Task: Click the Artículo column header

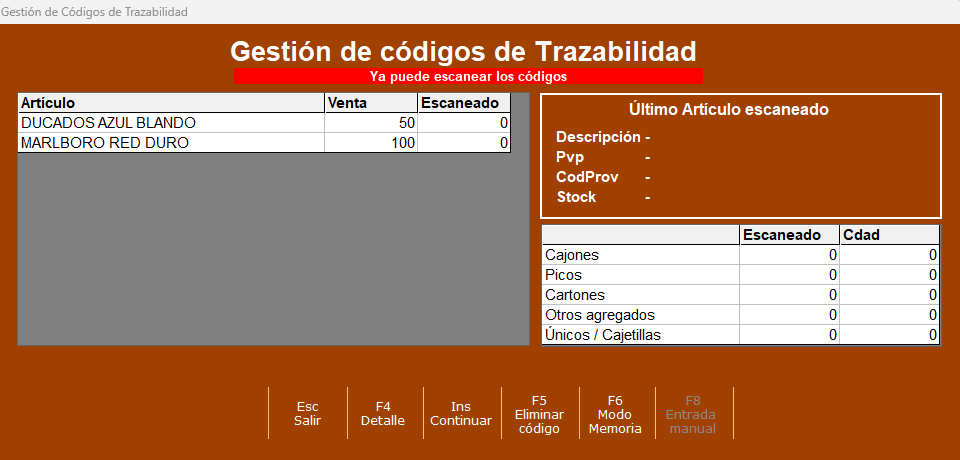Action: pyautogui.click(x=171, y=103)
